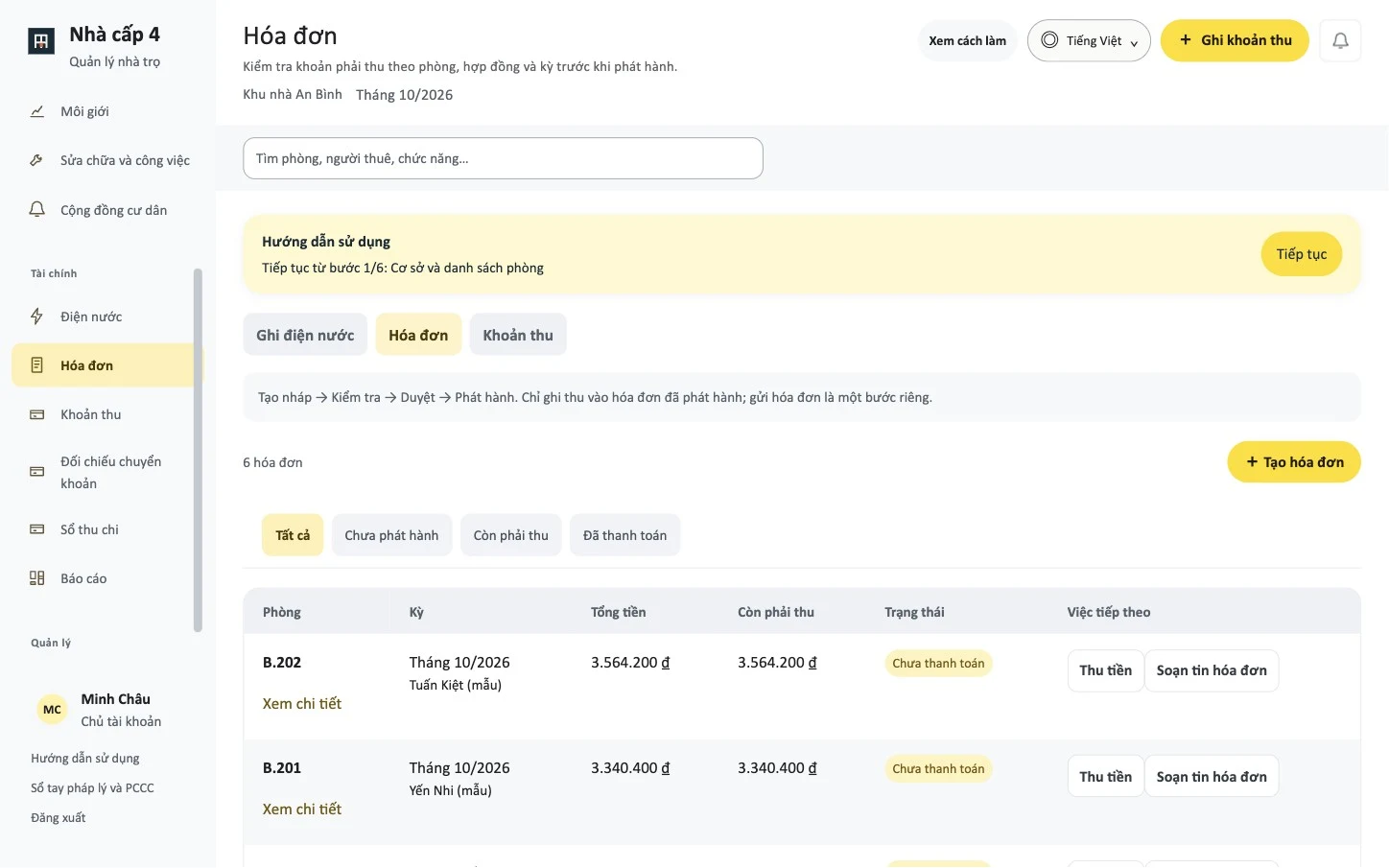Open Hướng dẫn sử dụng sidebar link
Viewport: 1389px width, 868px height.
pyautogui.click(x=85, y=758)
